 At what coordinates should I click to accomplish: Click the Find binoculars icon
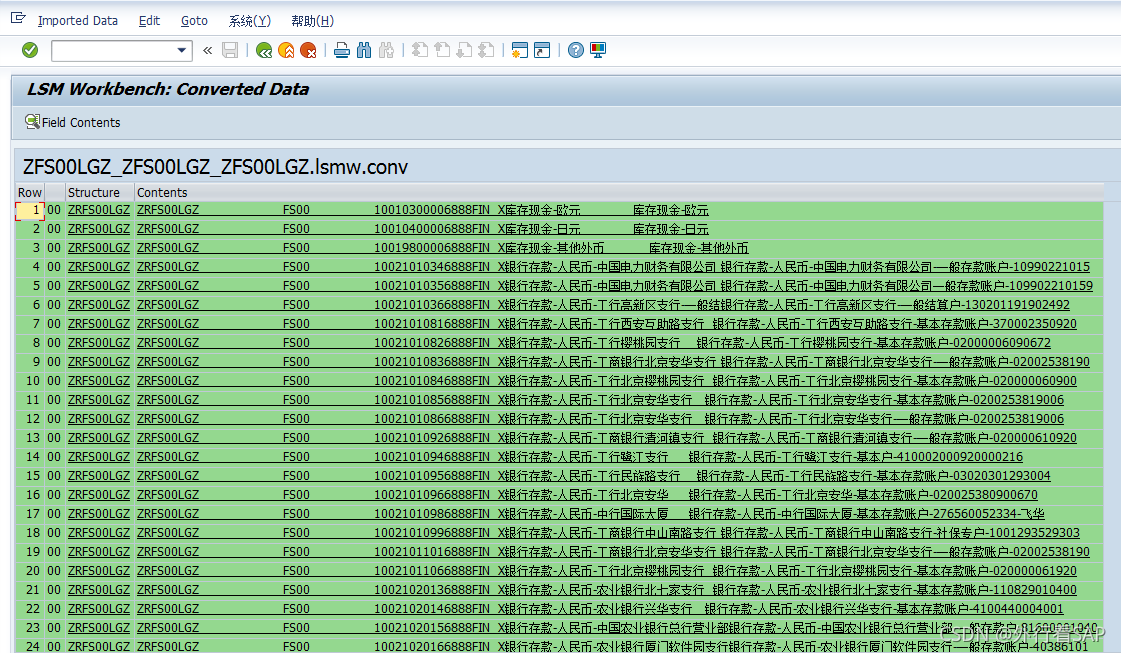click(364, 50)
